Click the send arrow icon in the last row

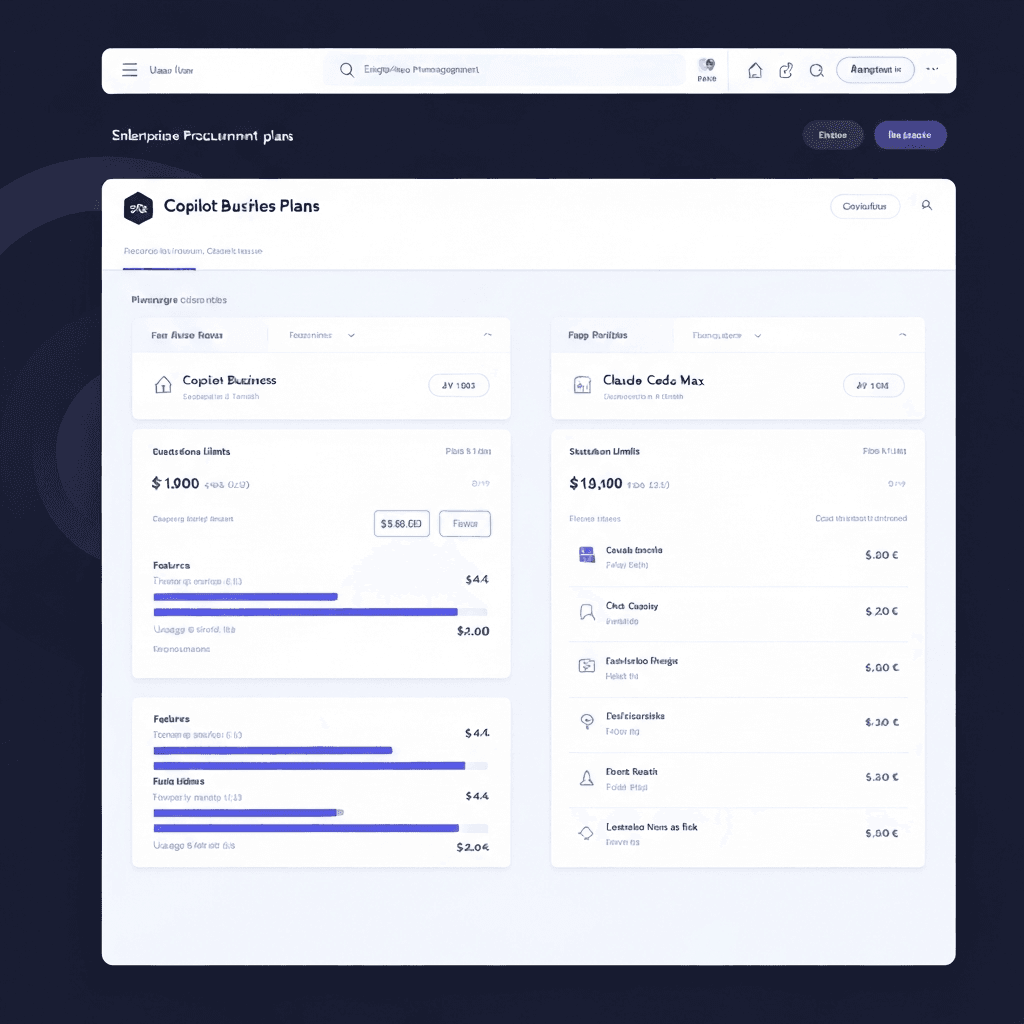tap(585, 832)
